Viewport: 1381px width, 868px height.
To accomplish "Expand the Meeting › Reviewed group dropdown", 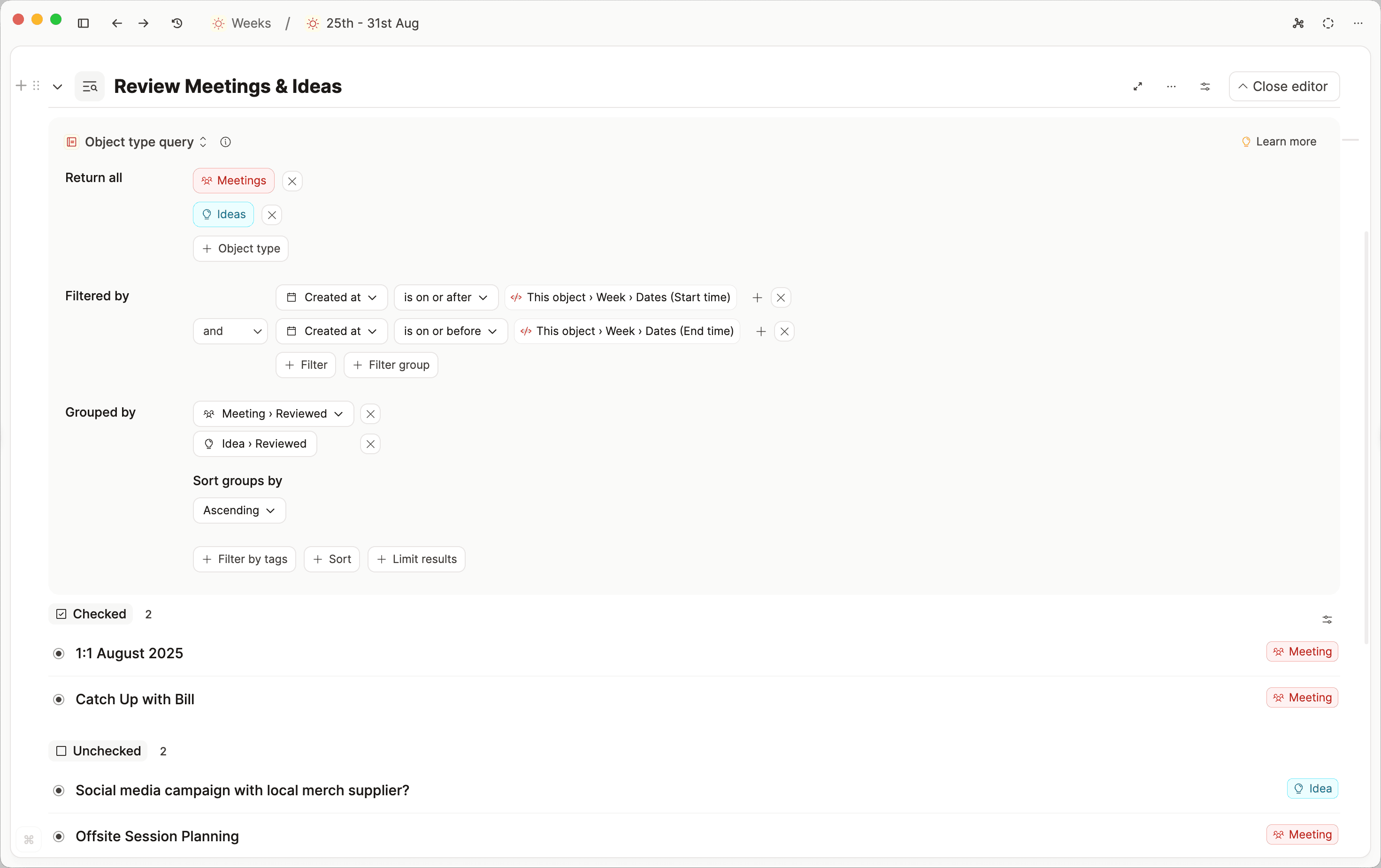I will [273, 414].
